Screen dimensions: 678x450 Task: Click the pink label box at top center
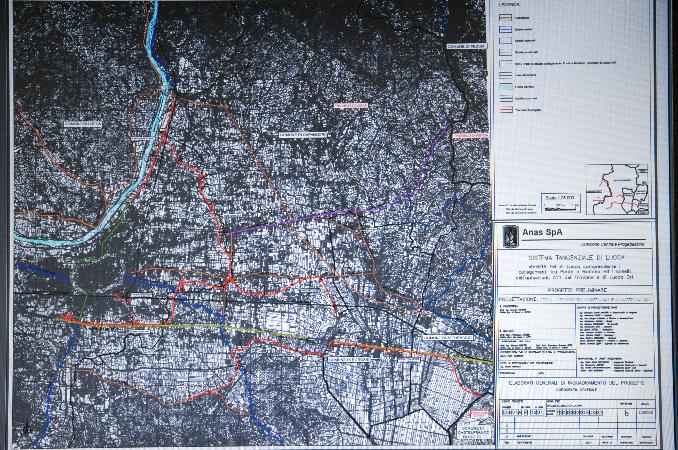point(351,104)
